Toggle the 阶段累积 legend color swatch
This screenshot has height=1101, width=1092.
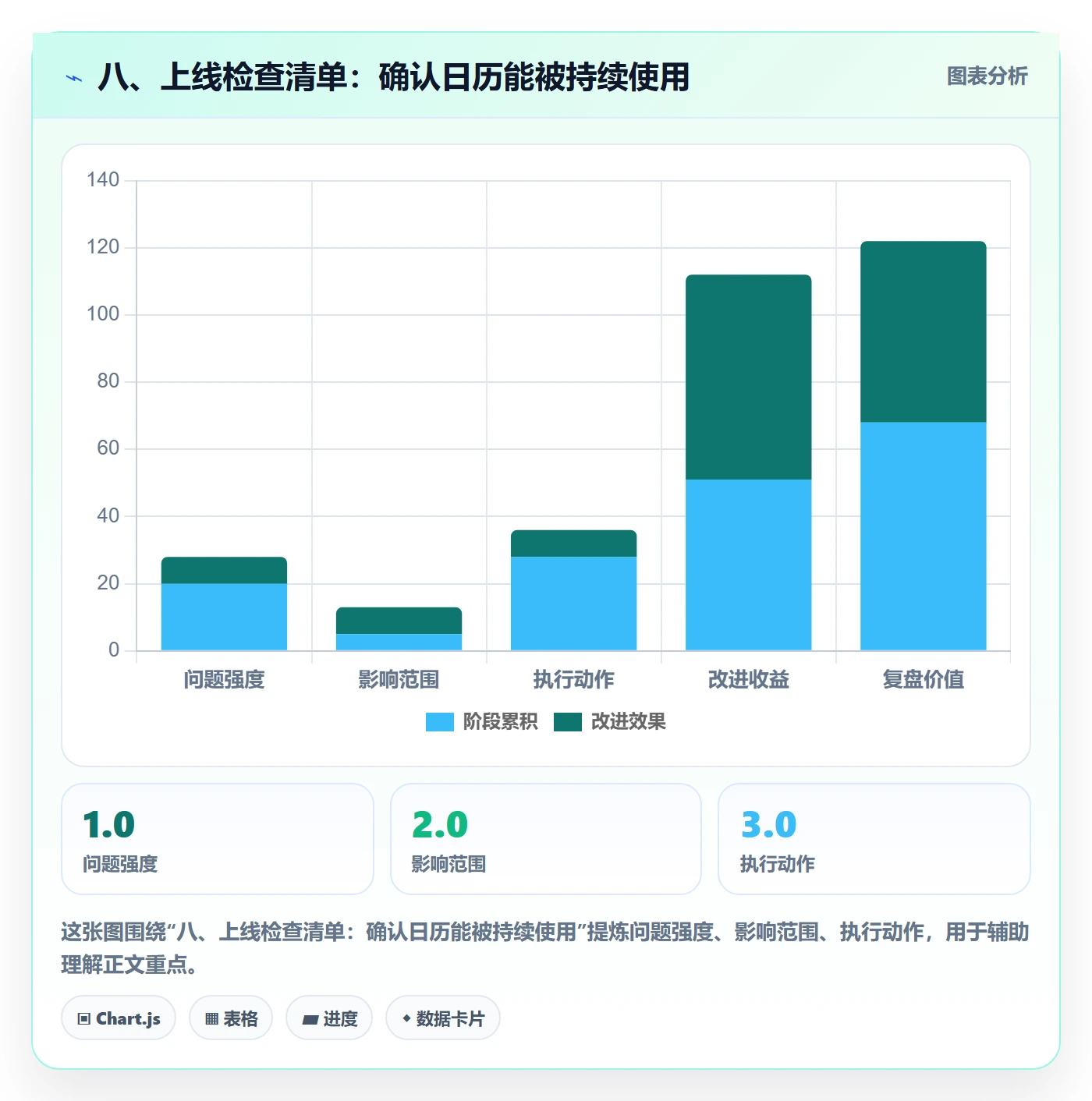439,722
